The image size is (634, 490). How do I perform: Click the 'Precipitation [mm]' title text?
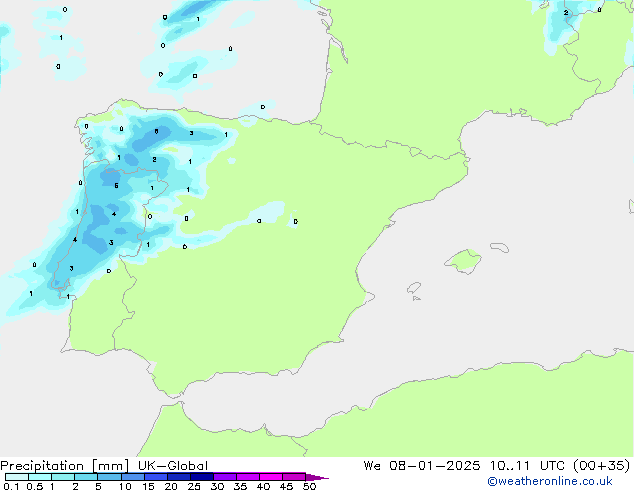pyautogui.click(x=65, y=466)
